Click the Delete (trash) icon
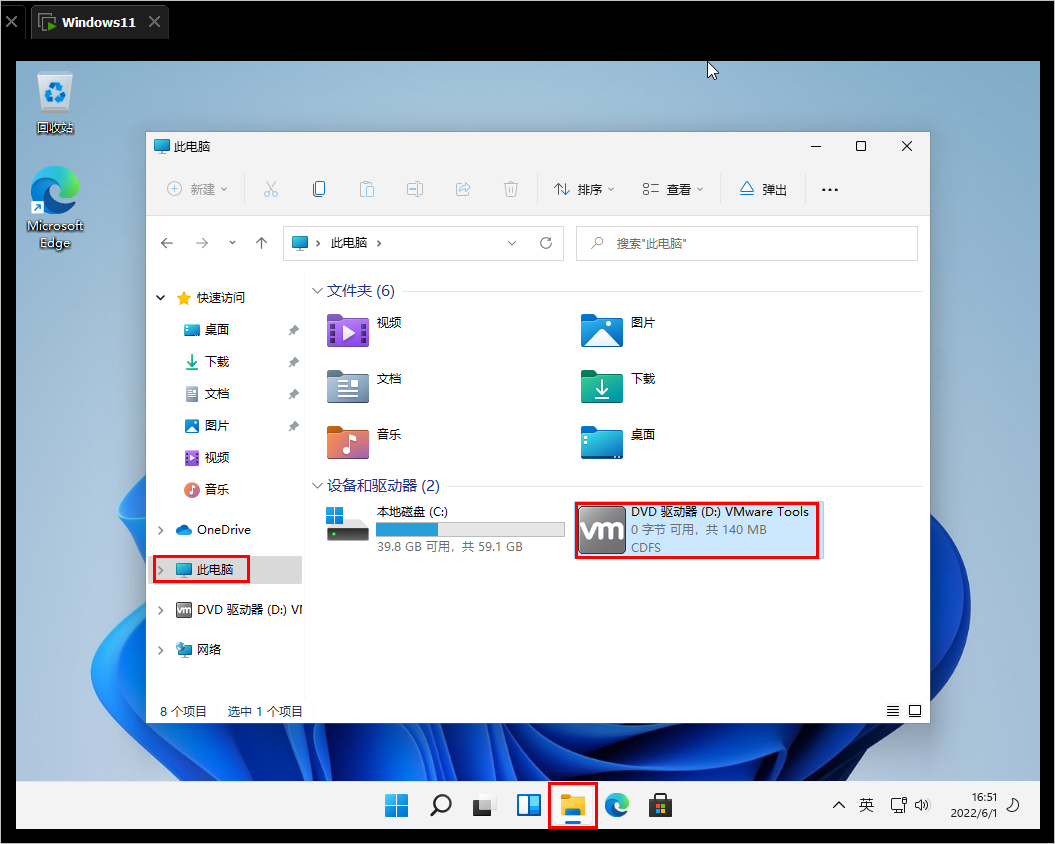This screenshot has height=844, width=1055. click(x=510, y=189)
